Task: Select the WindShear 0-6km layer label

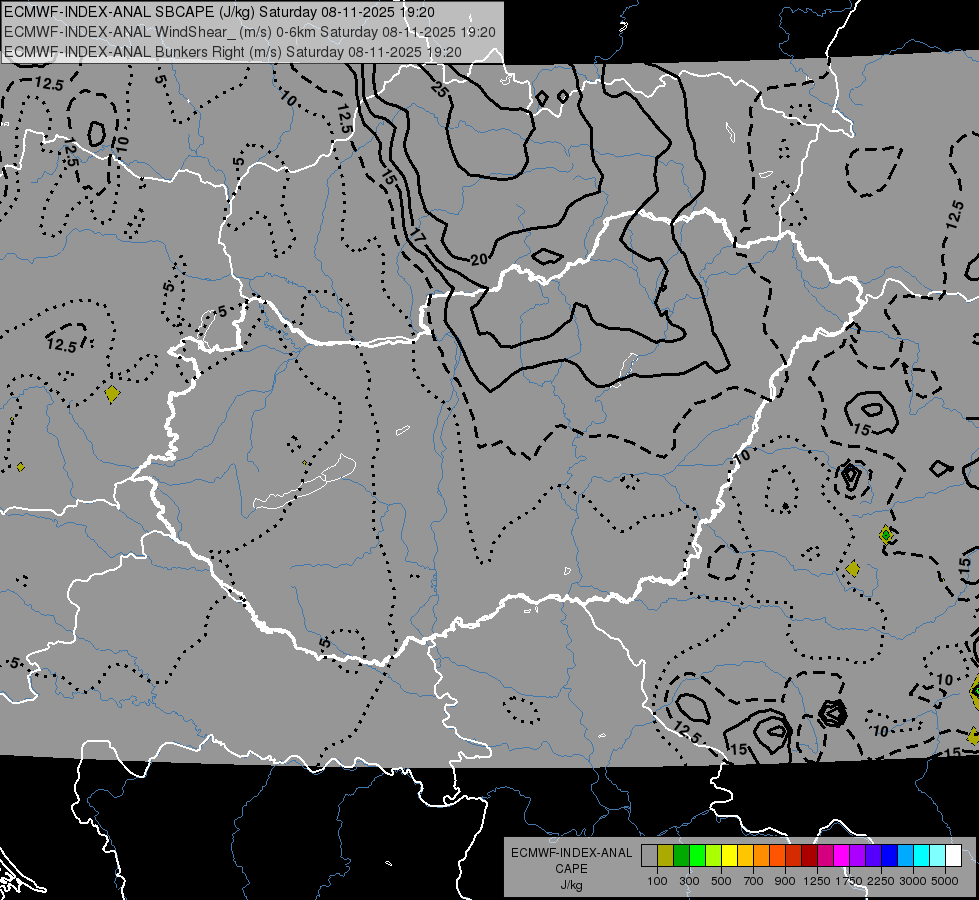Action: coord(250,32)
